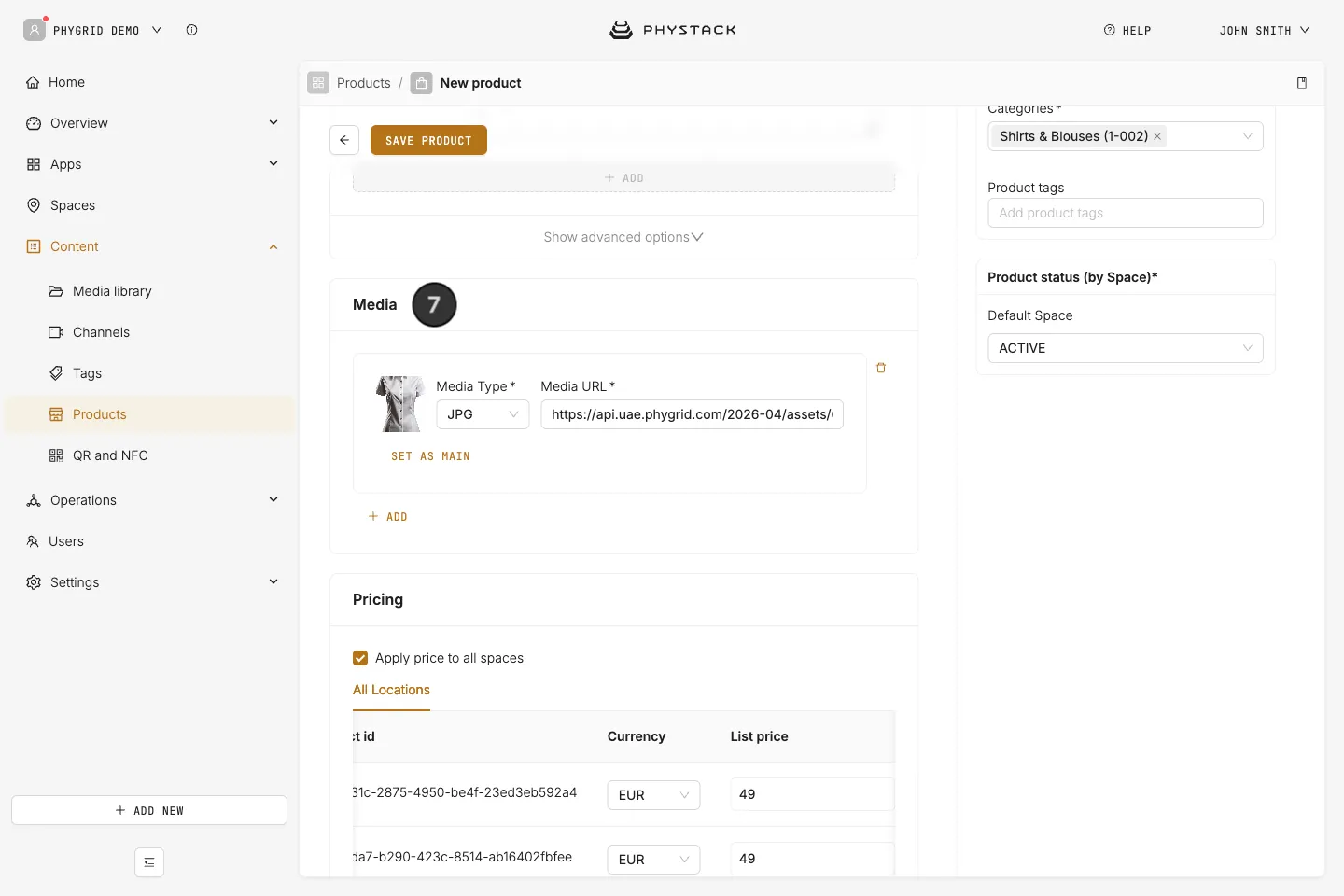Collapse sidebar using bottom list icon
The width and height of the screenshot is (1344, 896).
[x=149, y=862]
